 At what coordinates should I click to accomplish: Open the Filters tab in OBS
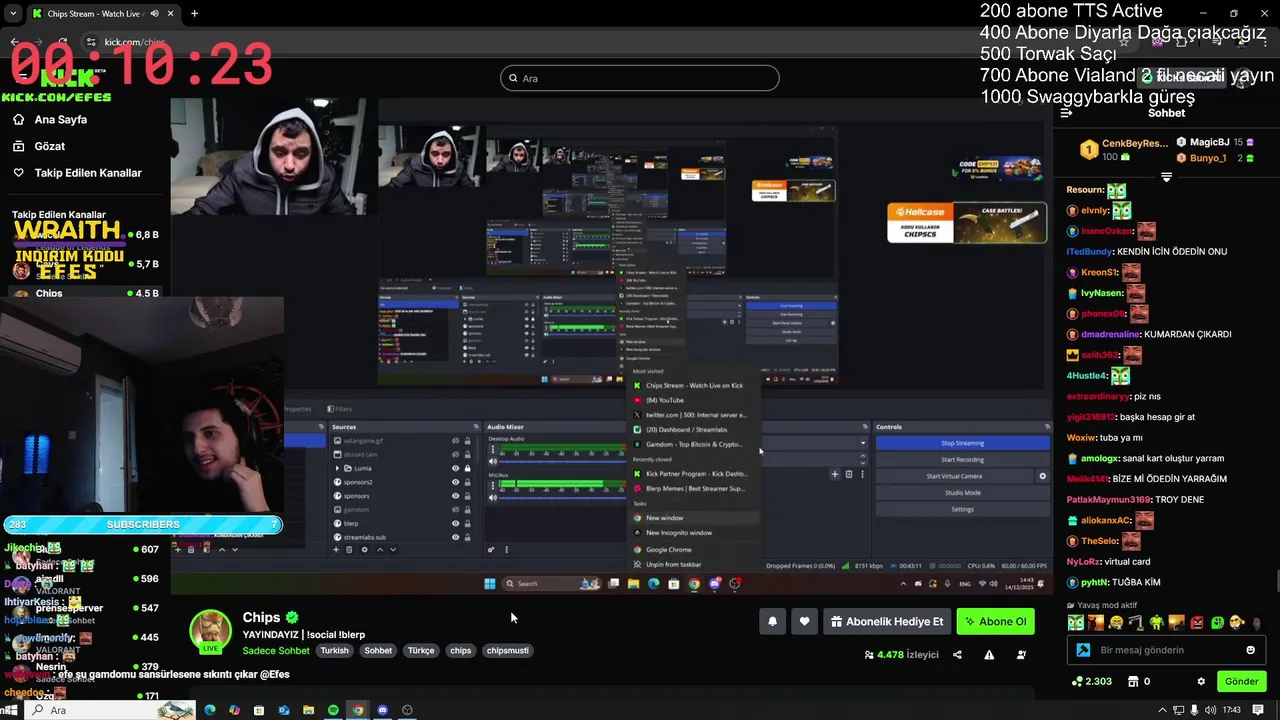tap(338, 409)
